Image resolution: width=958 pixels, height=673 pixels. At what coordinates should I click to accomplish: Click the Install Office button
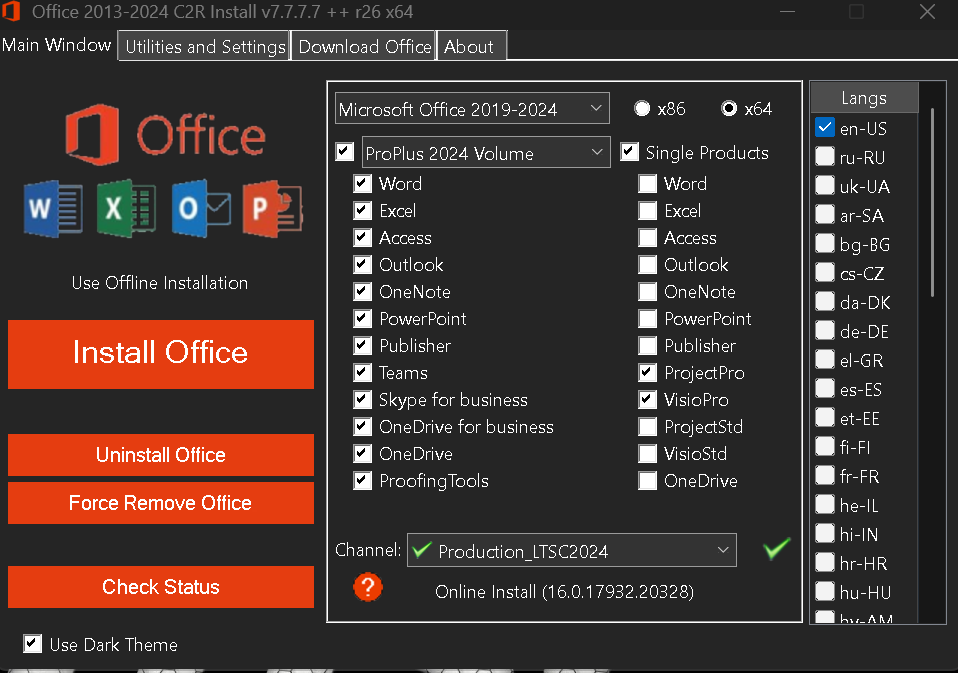tap(161, 354)
